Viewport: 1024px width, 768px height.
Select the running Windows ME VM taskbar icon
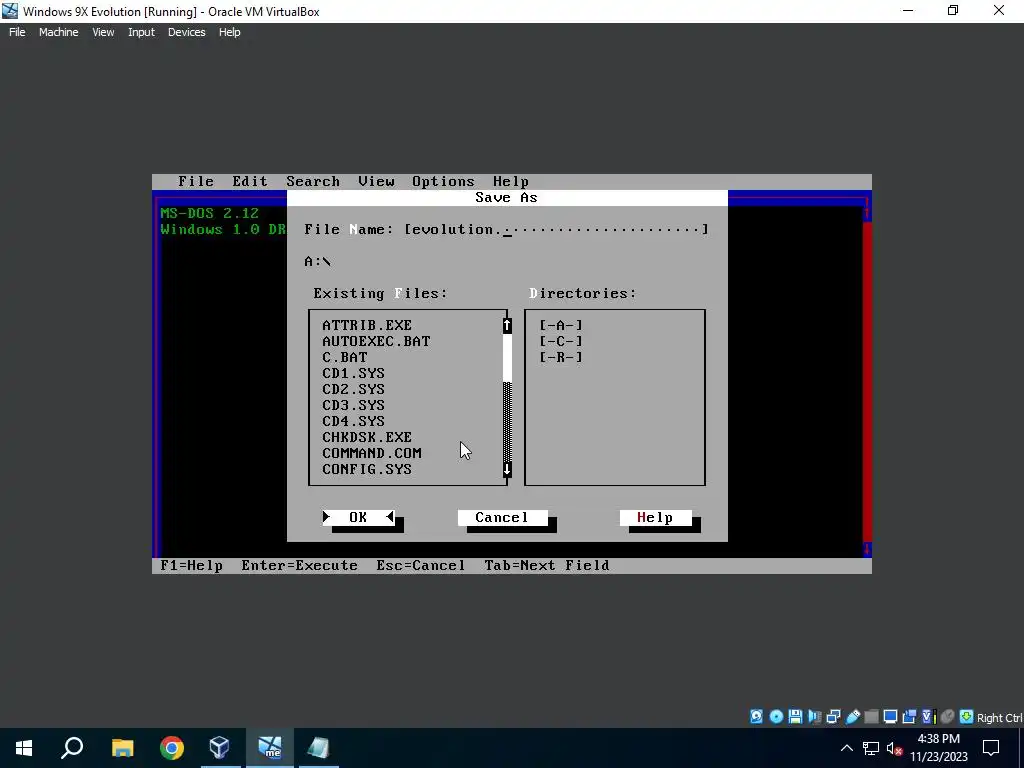coord(270,748)
